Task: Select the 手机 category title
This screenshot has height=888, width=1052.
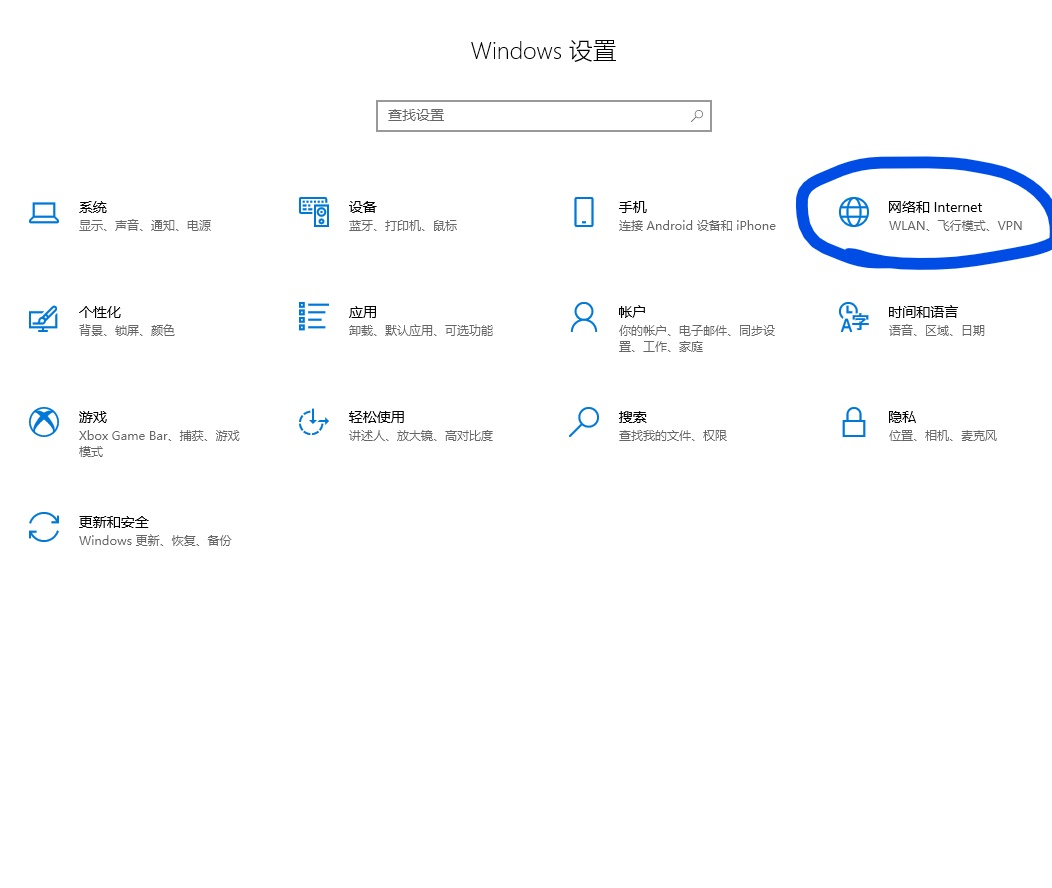Action: coord(632,207)
